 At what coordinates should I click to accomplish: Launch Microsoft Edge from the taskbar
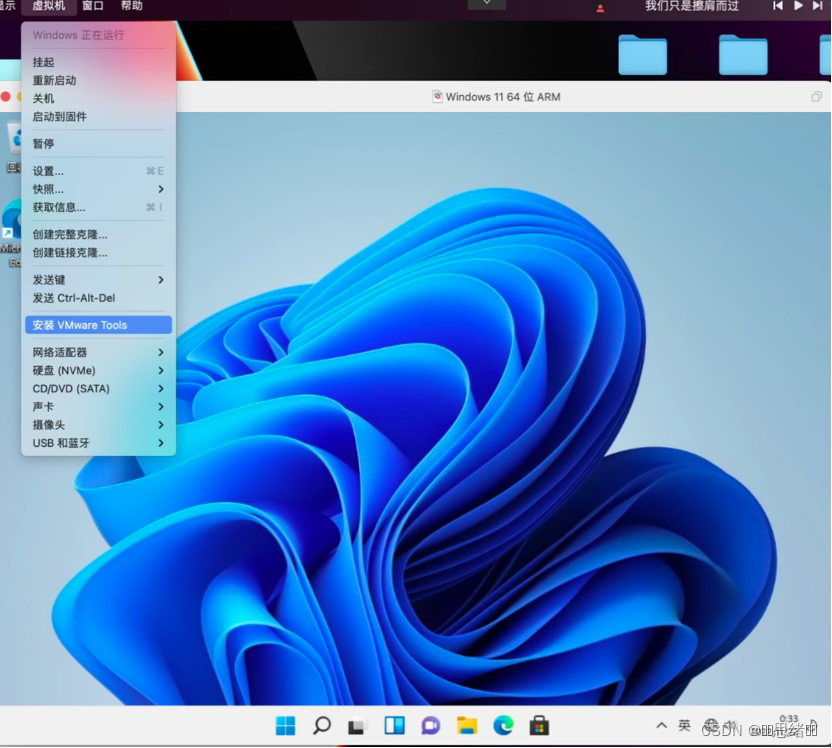click(503, 725)
